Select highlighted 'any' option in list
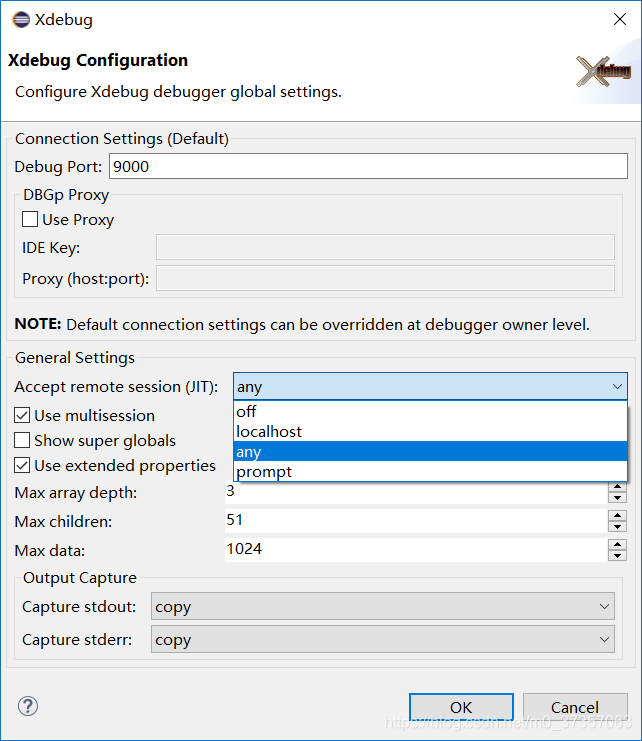The height and width of the screenshot is (741, 642). point(430,451)
